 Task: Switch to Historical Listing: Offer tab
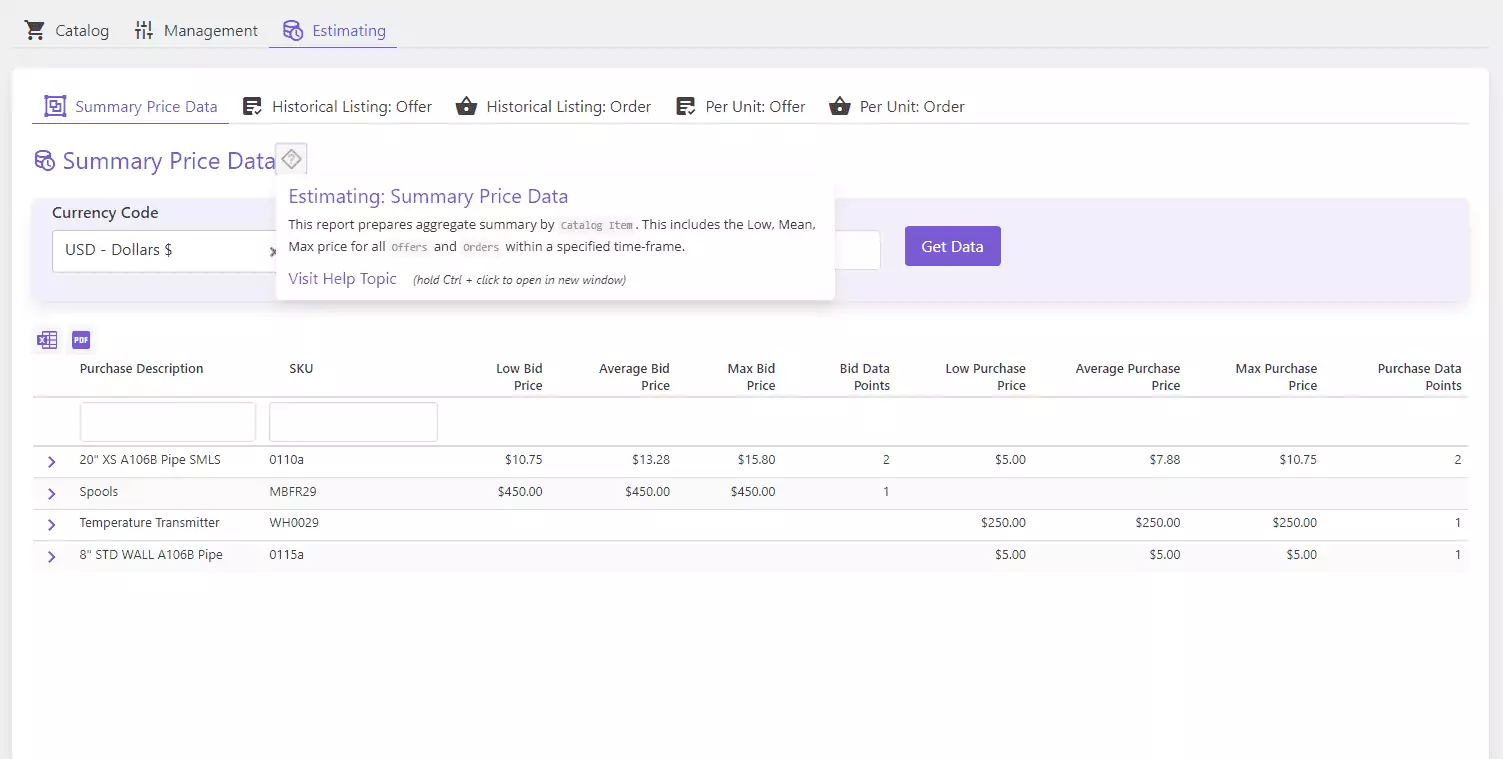click(x=337, y=107)
